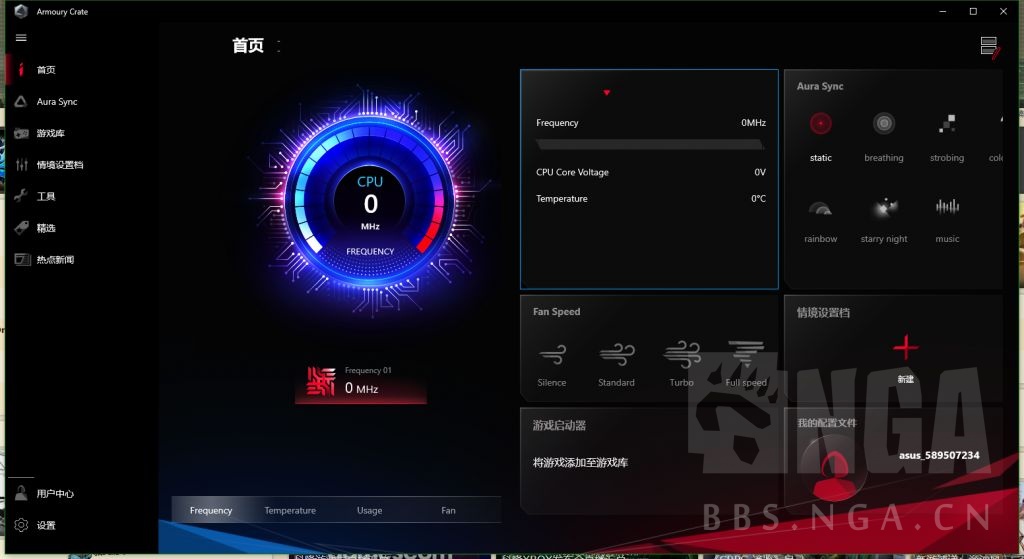Expand the red dropdown arrow in stats panel

tap(607, 93)
